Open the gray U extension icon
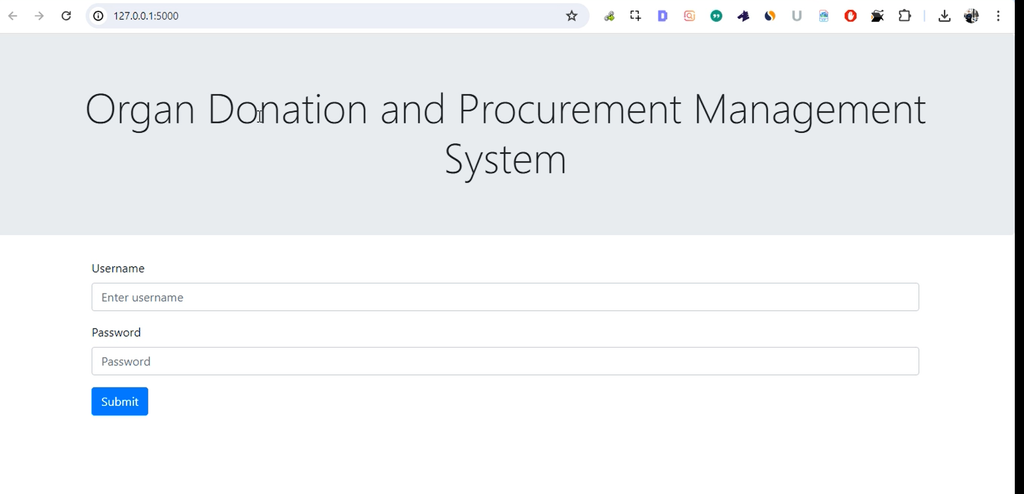This screenshot has width=1024, height=494. (797, 16)
